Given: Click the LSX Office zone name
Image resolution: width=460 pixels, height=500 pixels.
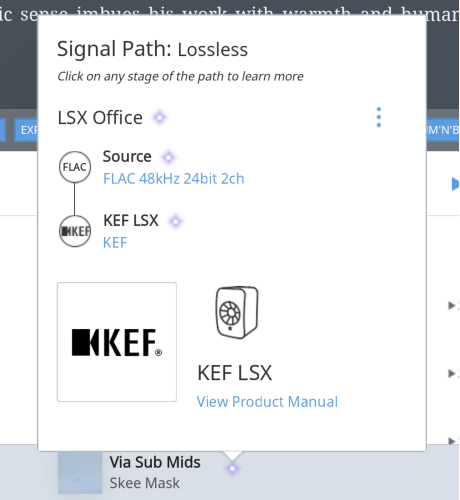Looking at the screenshot, I should click(x=100, y=118).
